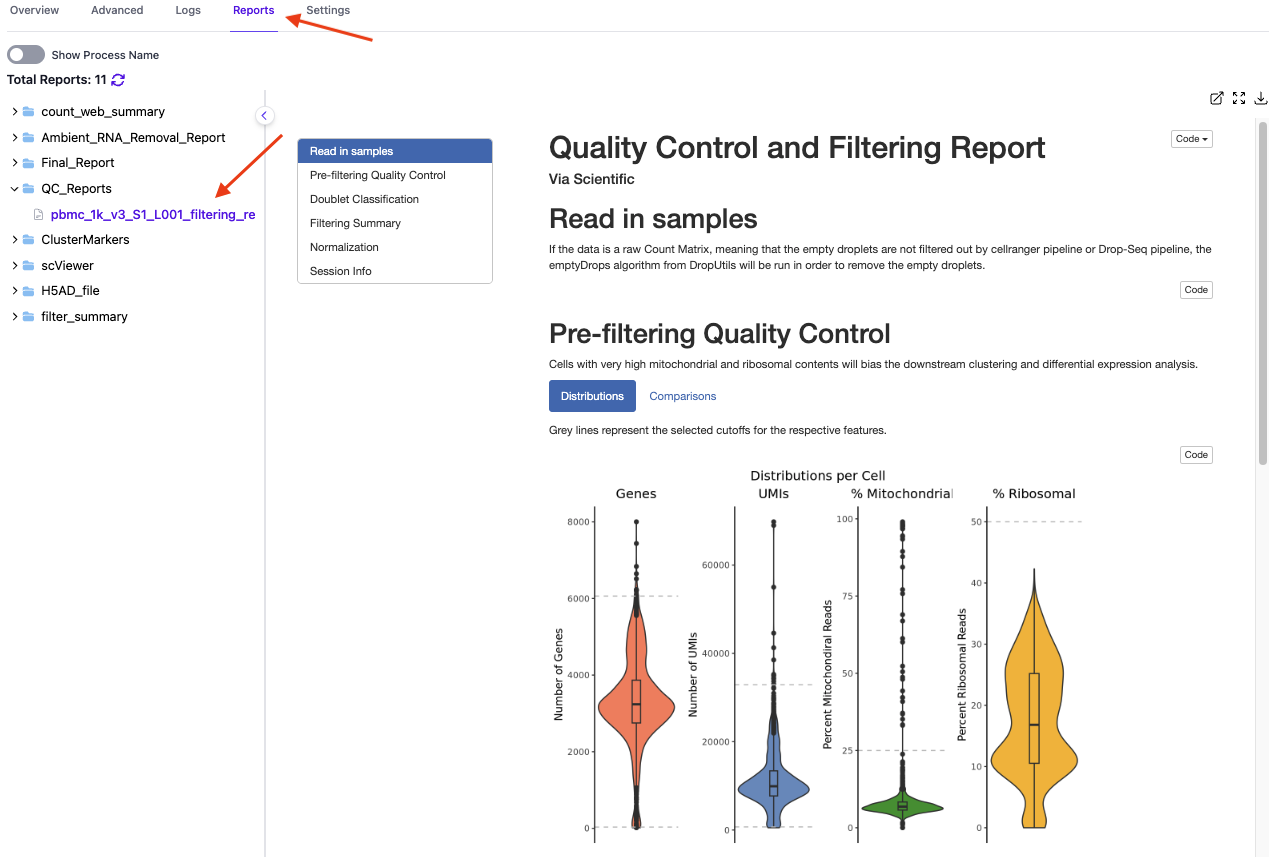Select the Distributions toggle button
This screenshot has width=1284, height=857.
592,396
